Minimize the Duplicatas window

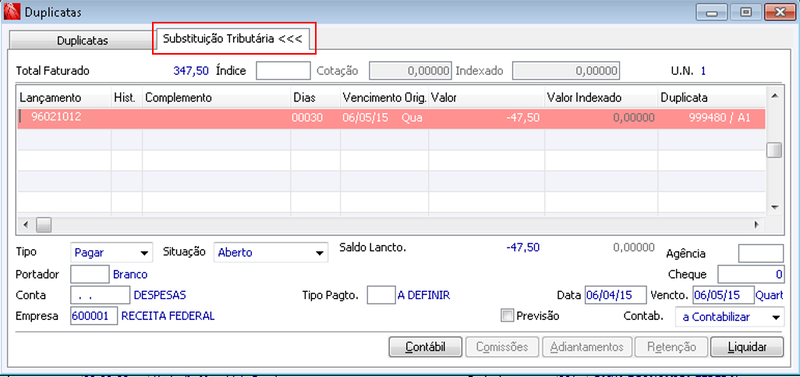click(x=712, y=12)
